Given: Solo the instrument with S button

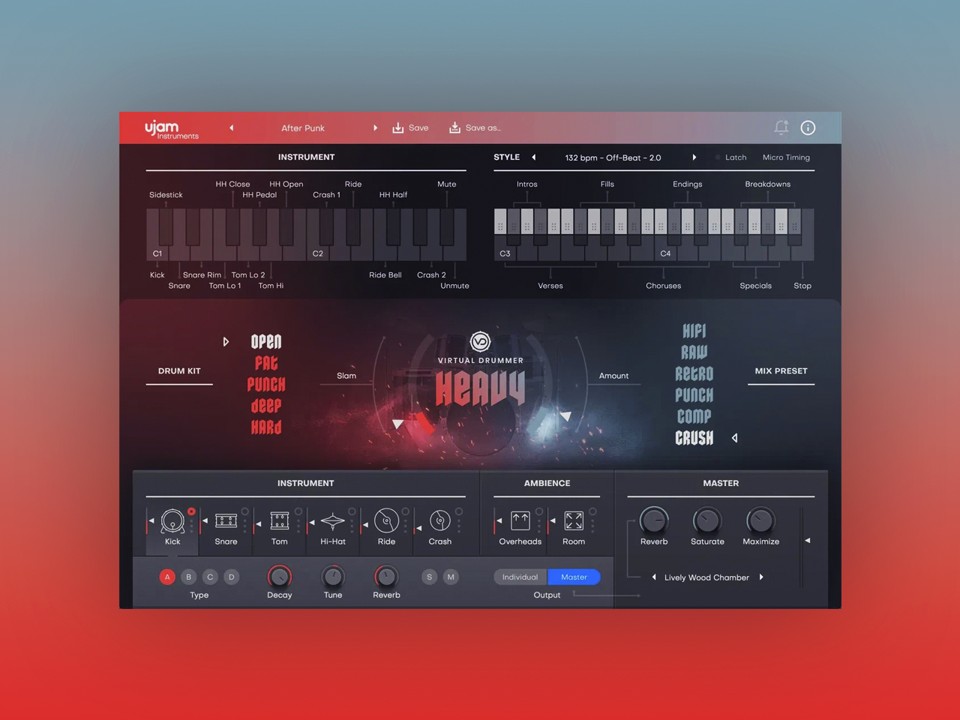Looking at the screenshot, I should tap(429, 577).
